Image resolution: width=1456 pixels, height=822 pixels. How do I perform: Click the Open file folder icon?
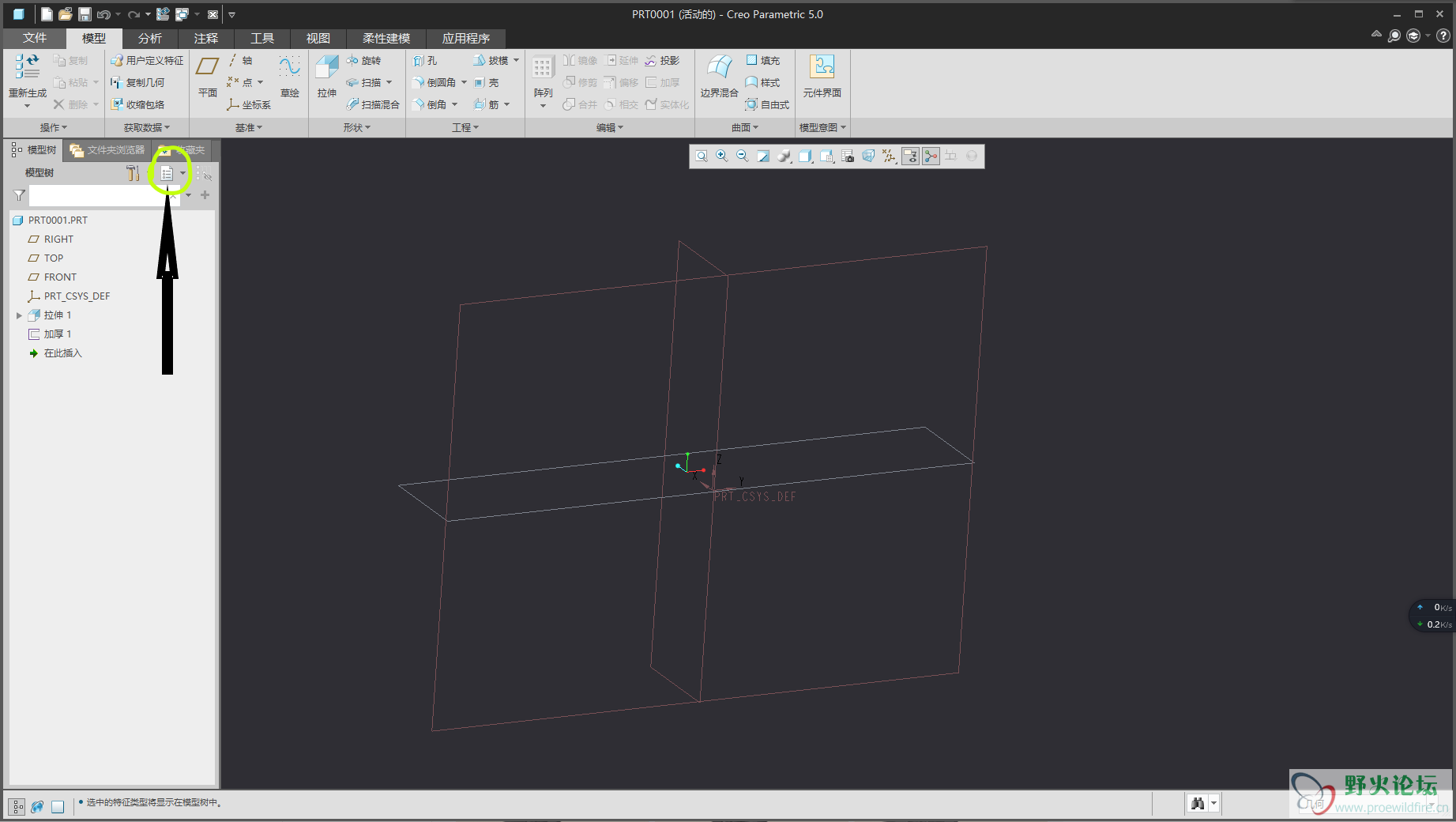click(66, 14)
